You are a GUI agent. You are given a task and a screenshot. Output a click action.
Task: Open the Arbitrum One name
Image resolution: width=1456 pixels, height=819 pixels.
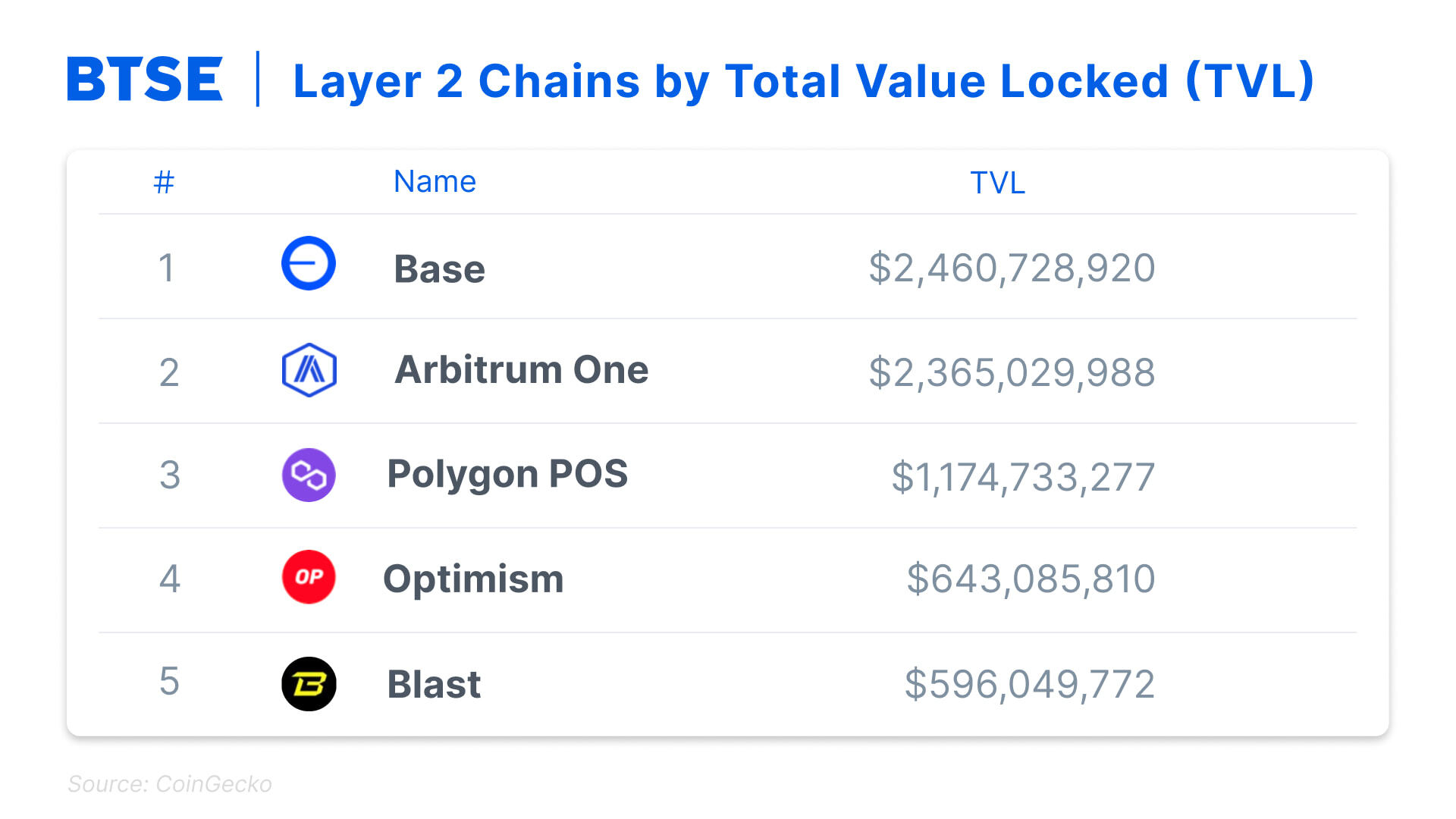(521, 370)
